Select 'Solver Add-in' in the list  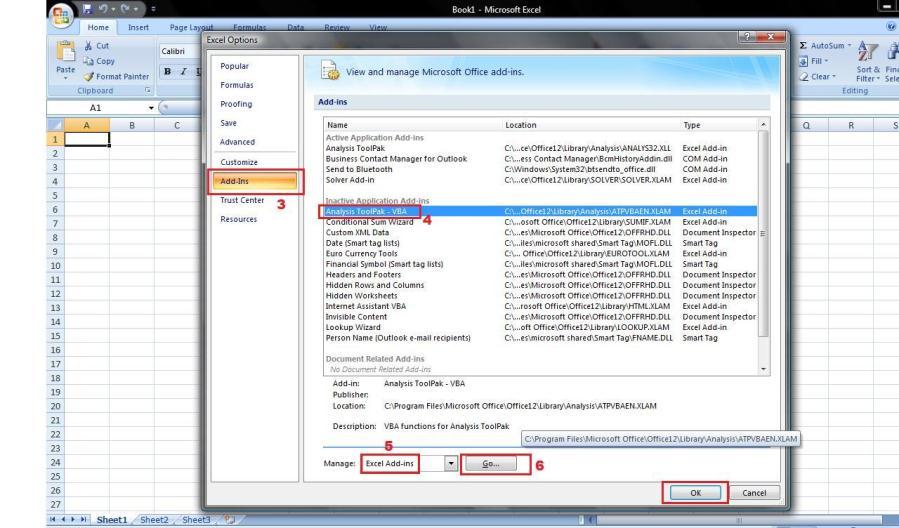(540, 179)
